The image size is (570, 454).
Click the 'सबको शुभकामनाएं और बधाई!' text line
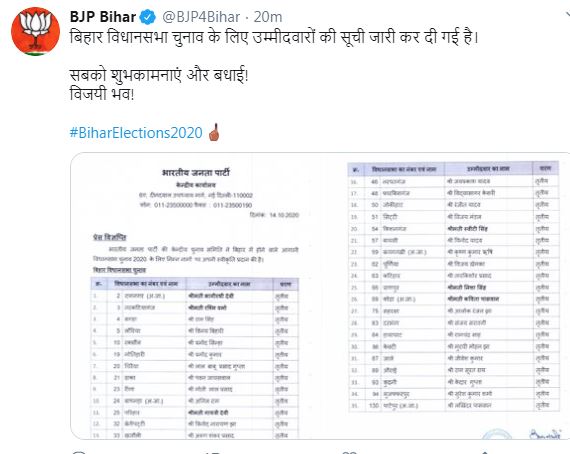pyautogui.click(x=159, y=75)
